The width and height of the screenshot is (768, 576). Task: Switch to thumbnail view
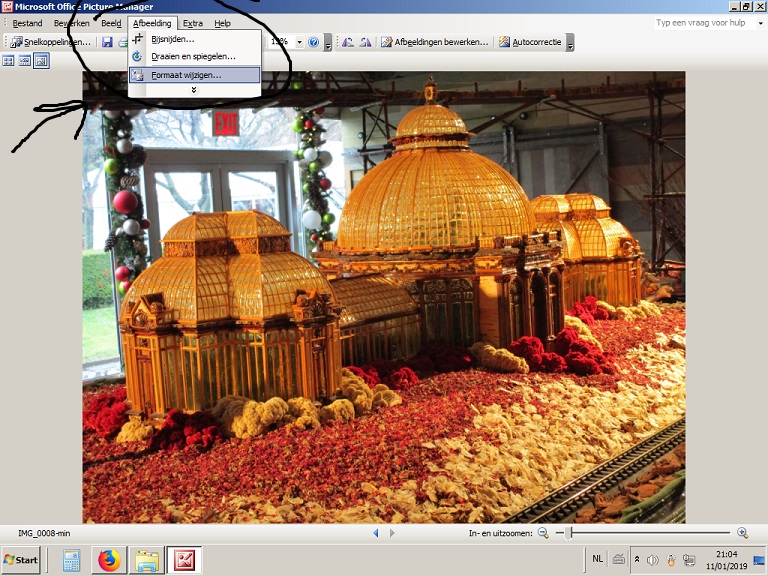click(x=8, y=61)
